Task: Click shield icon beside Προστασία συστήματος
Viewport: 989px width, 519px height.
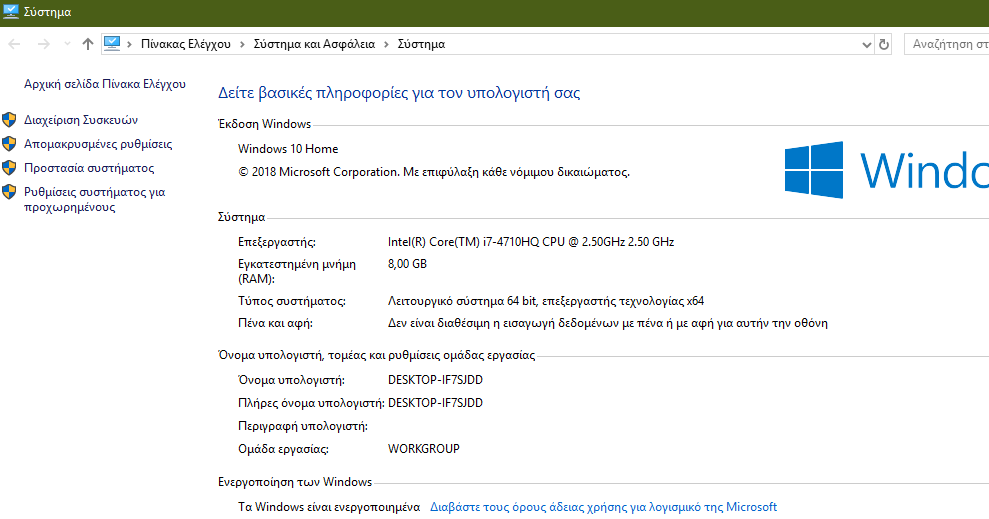Action: 9,168
